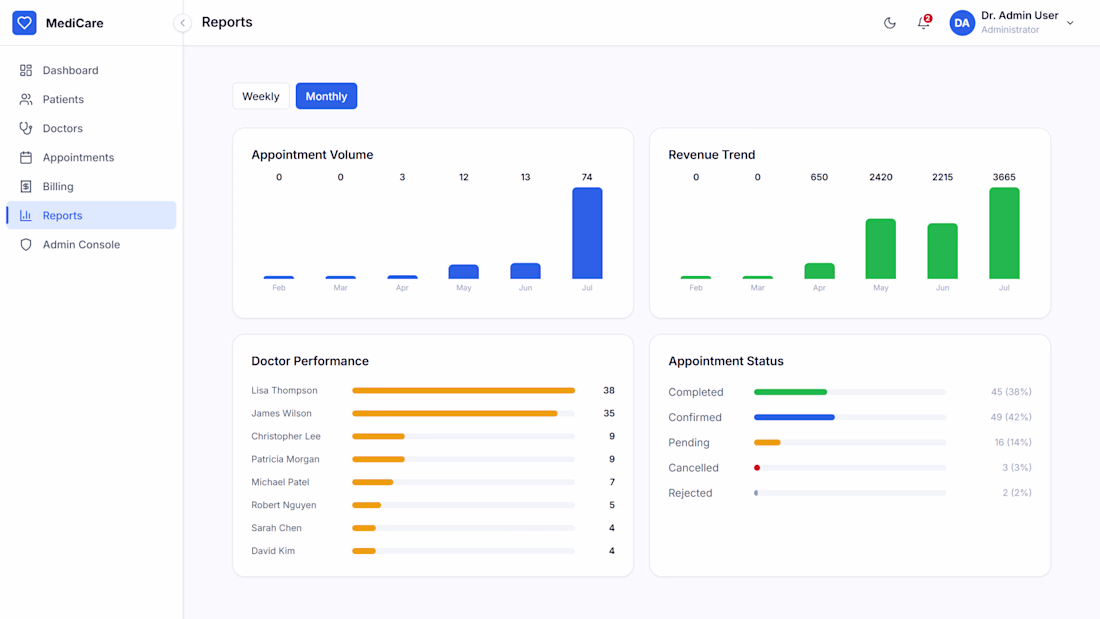Toggle dark mode with the moon icon
1100x619 pixels.
pyautogui.click(x=890, y=23)
